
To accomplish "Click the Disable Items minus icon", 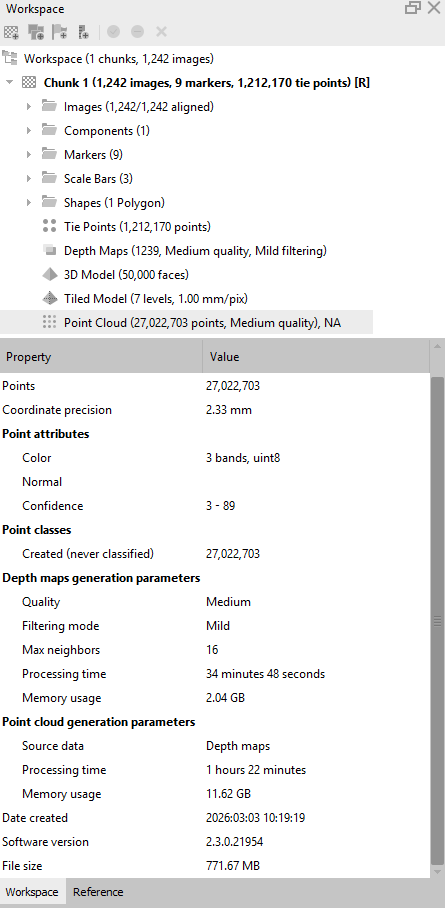I will point(137,32).
